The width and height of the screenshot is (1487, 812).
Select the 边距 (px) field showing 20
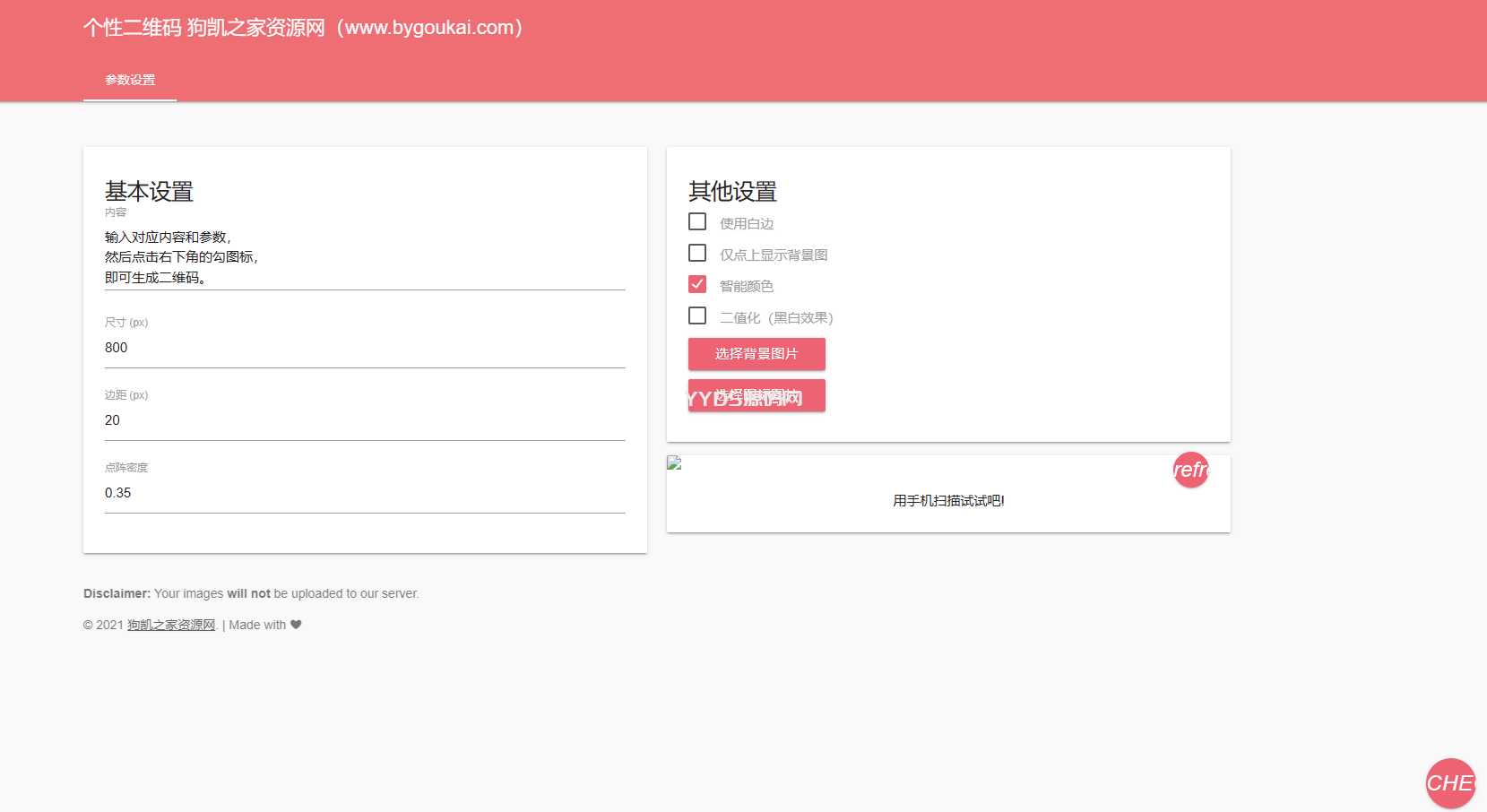point(364,420)
